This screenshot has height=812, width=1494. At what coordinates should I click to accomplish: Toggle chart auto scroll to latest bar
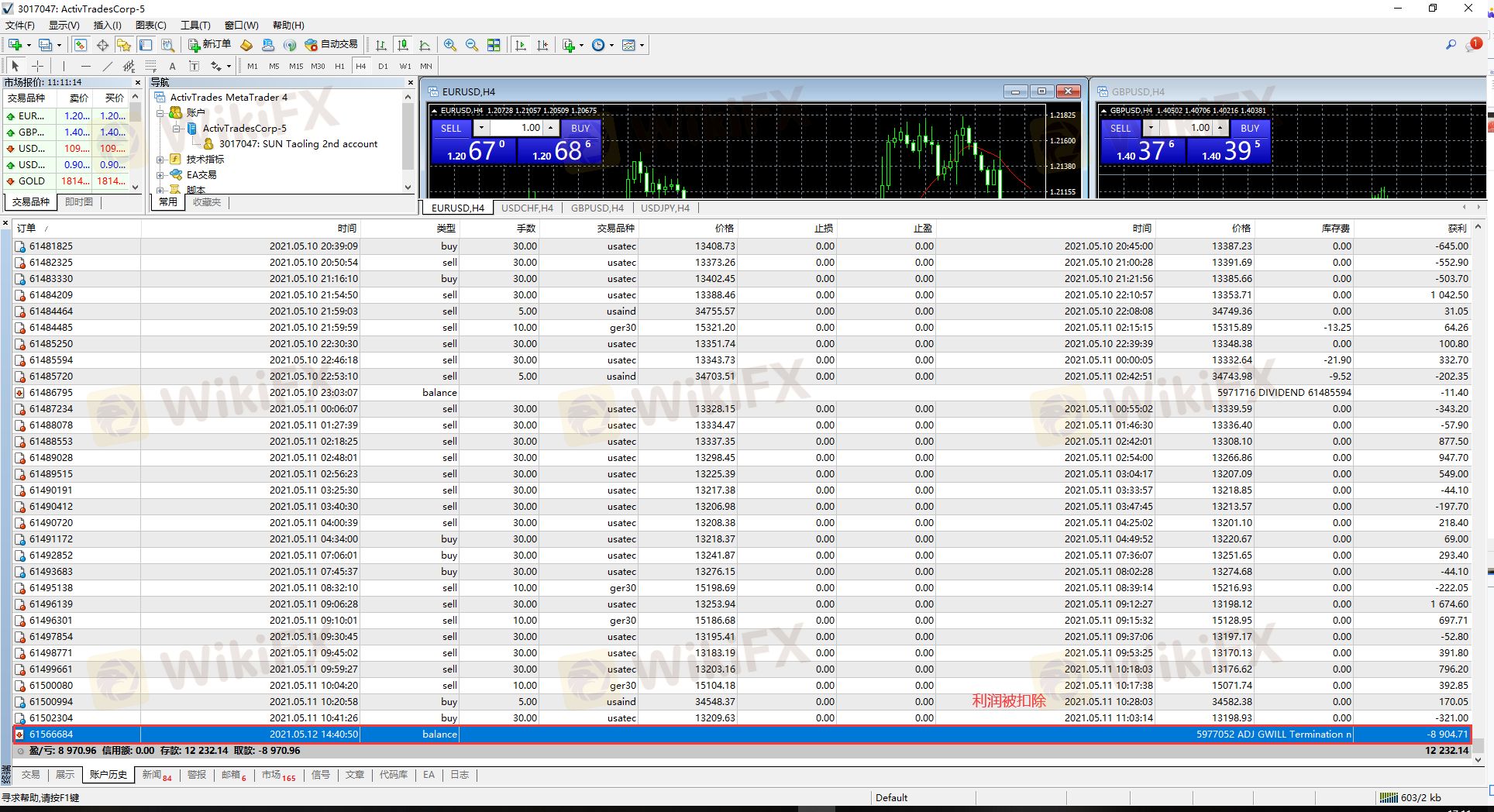[x=521, y=45]
